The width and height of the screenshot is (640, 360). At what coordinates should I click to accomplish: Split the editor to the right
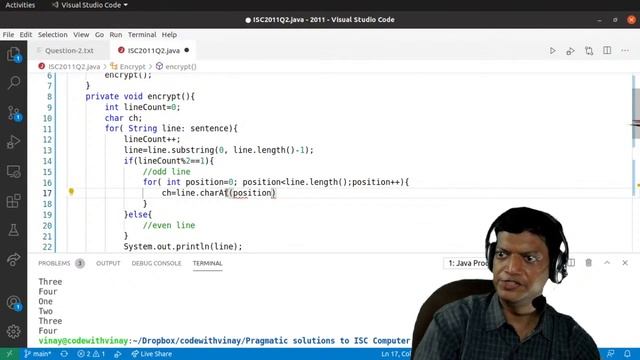[x=607, y=51]
